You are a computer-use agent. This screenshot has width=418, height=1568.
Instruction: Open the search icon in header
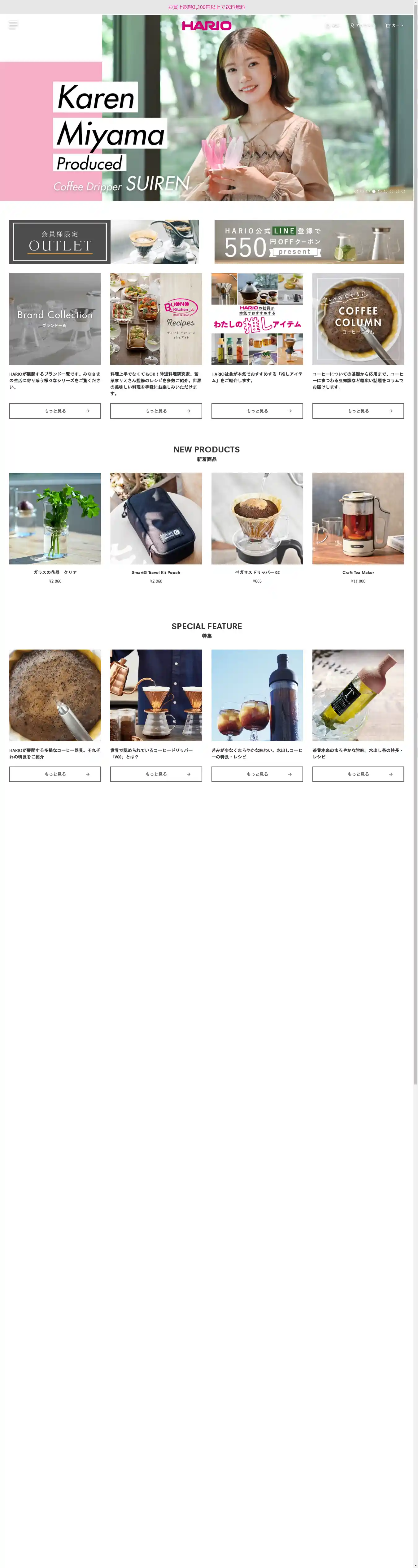pos(332,26)
